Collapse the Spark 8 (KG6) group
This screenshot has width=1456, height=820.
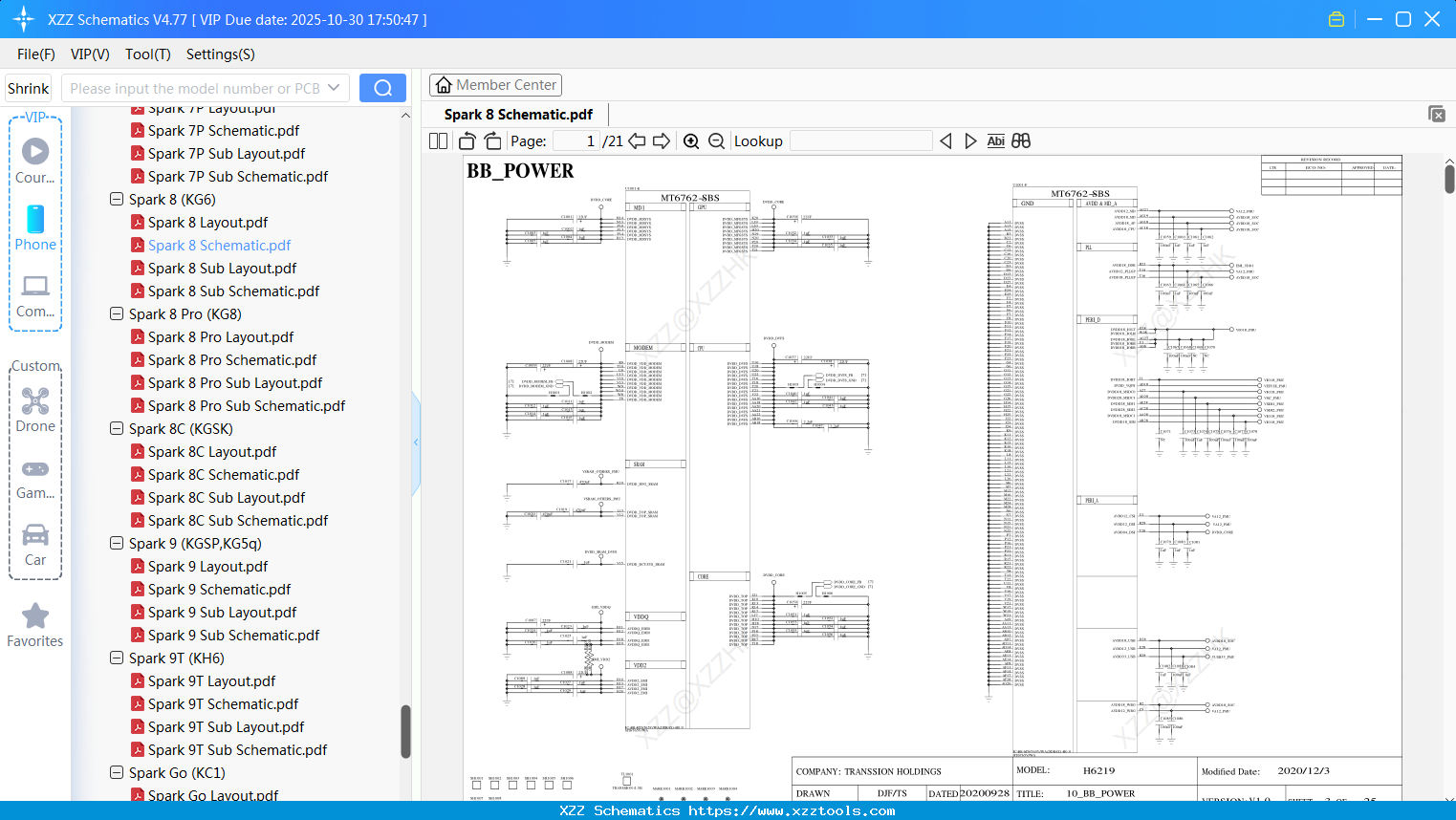coord(116,199)
